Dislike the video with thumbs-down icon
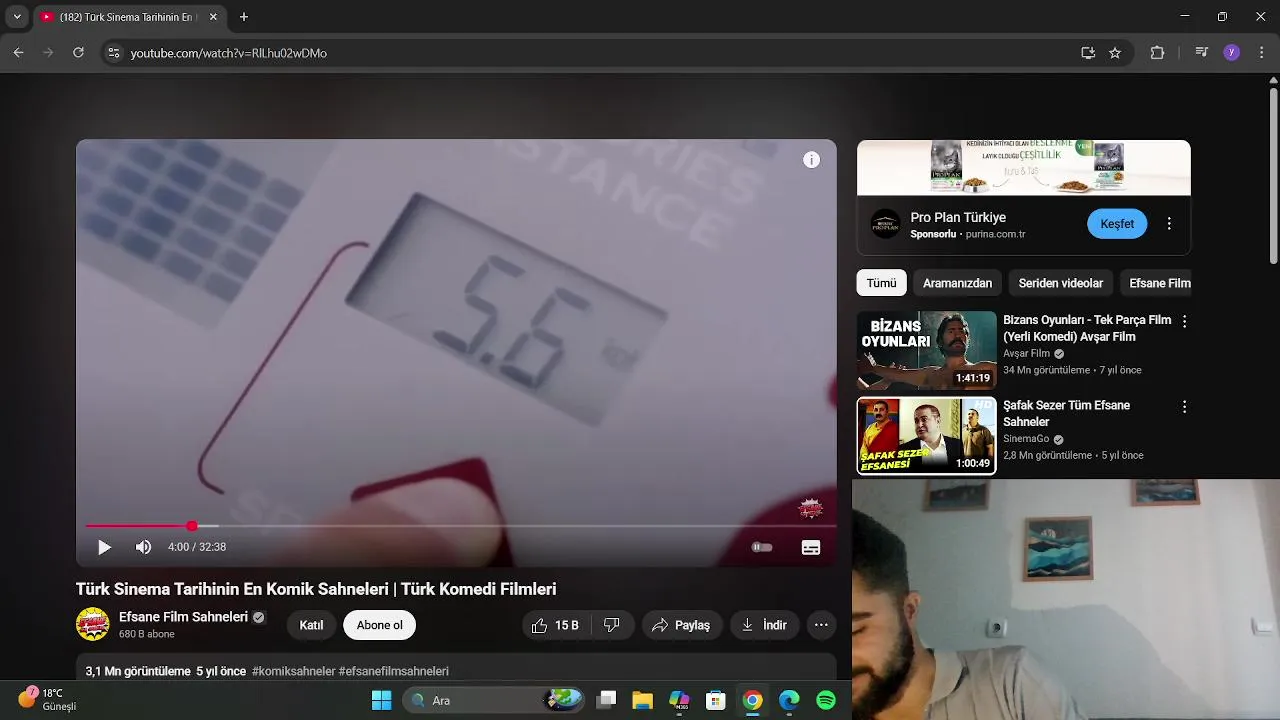 (612, 625)
